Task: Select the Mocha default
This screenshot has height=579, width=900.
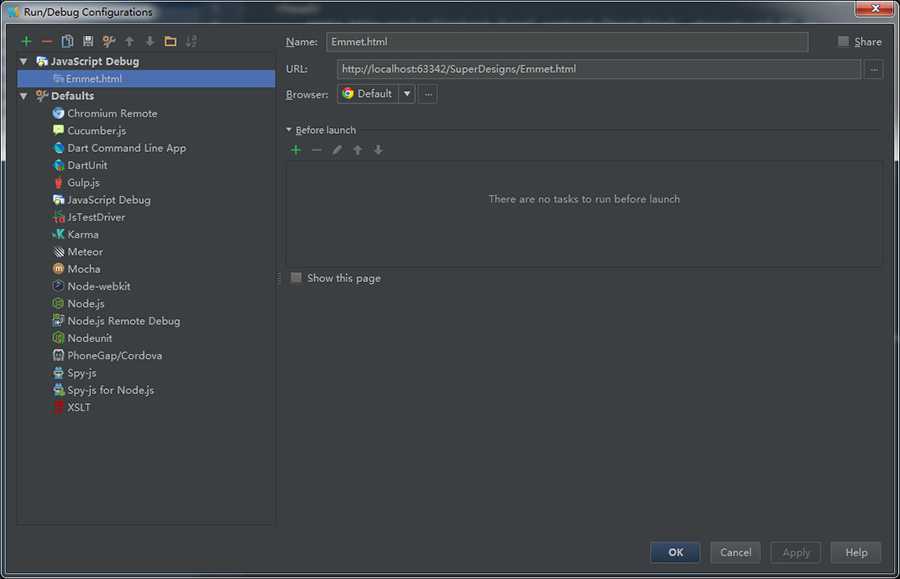Action: (x=77, y=269)
